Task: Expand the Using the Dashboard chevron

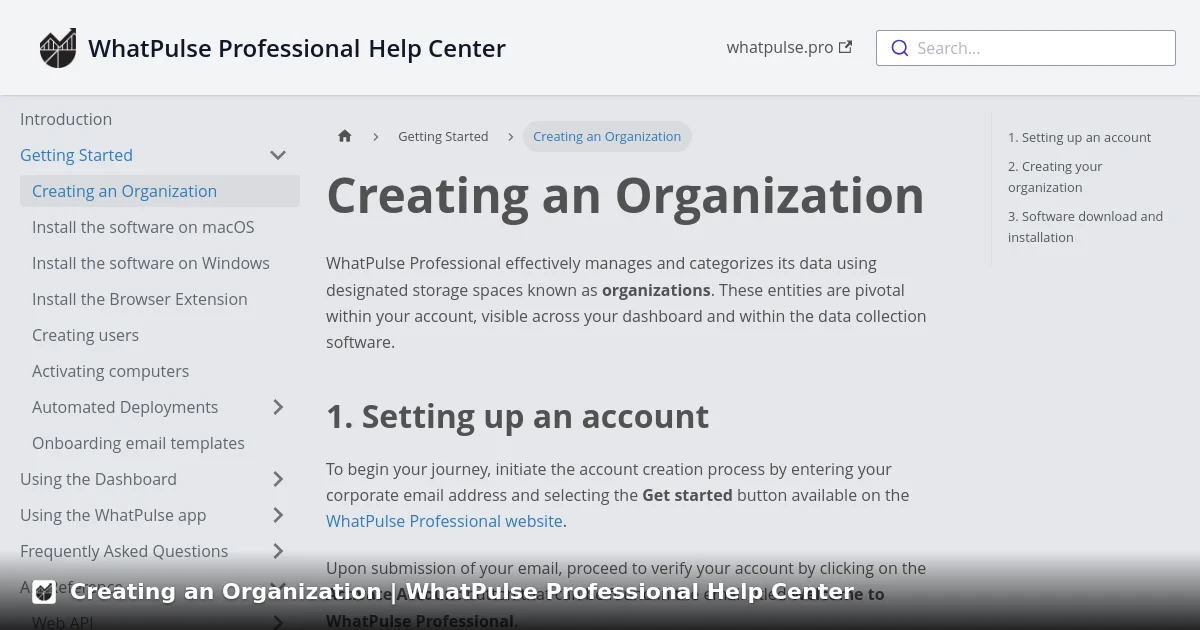Action: click(x=278, y=479)
